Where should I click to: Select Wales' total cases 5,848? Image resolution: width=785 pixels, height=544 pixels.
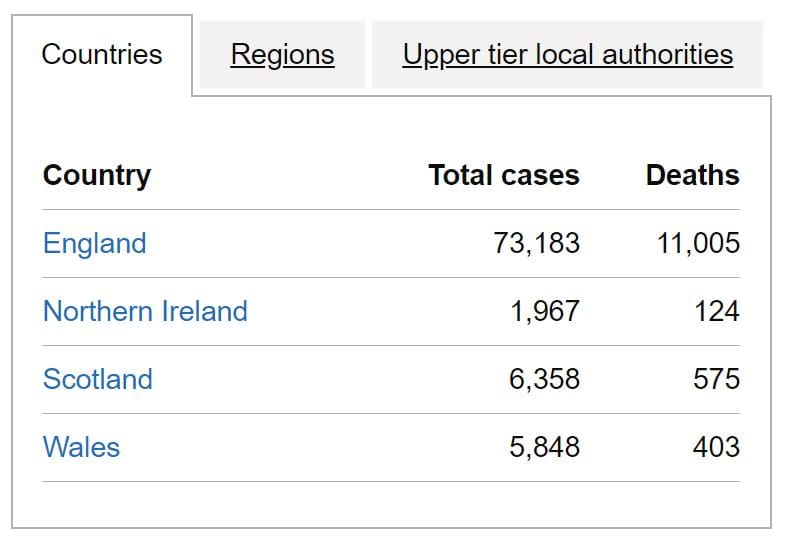(544, 447)
